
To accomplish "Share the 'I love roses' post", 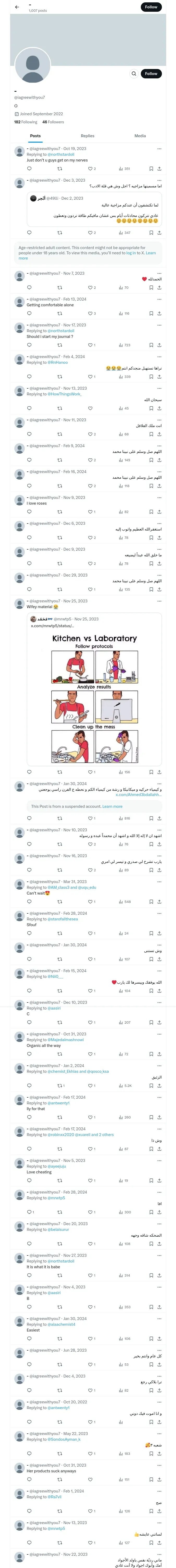I will [159, 512].
